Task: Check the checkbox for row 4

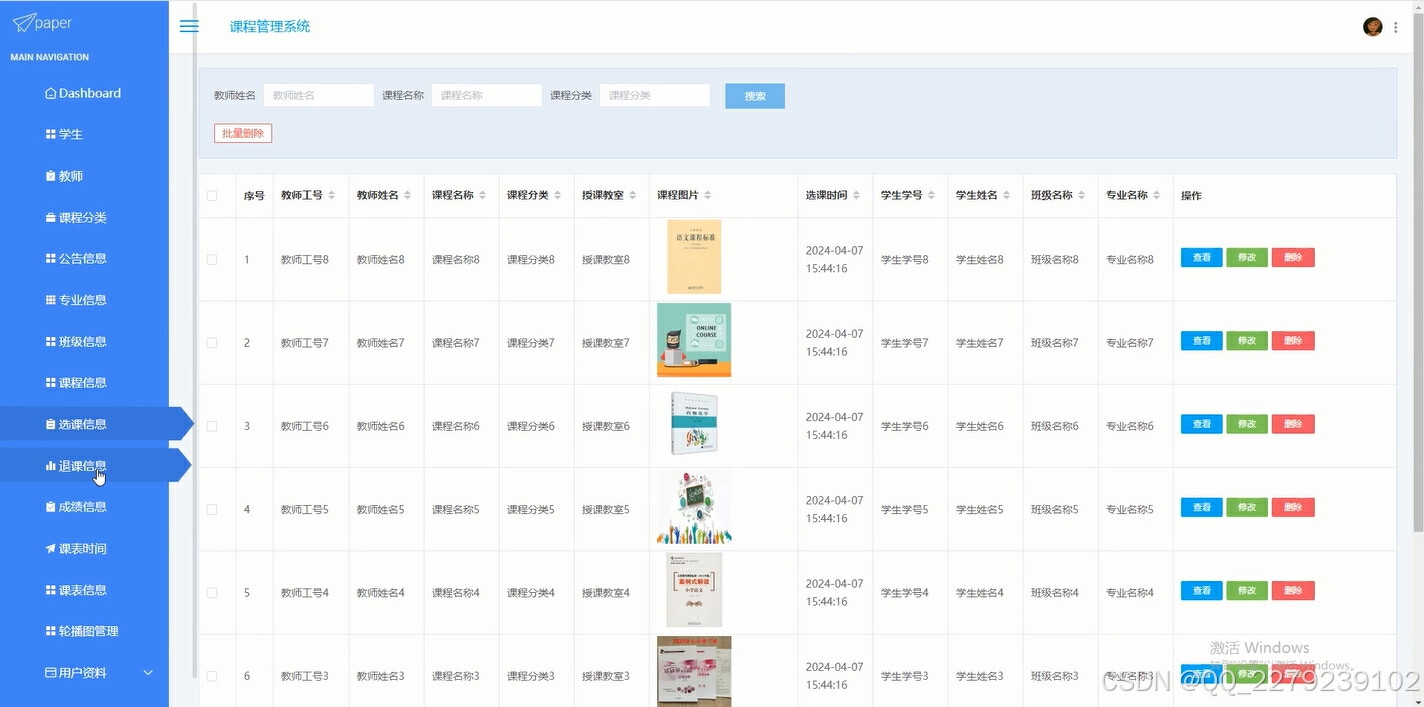Action: (212, 508)
